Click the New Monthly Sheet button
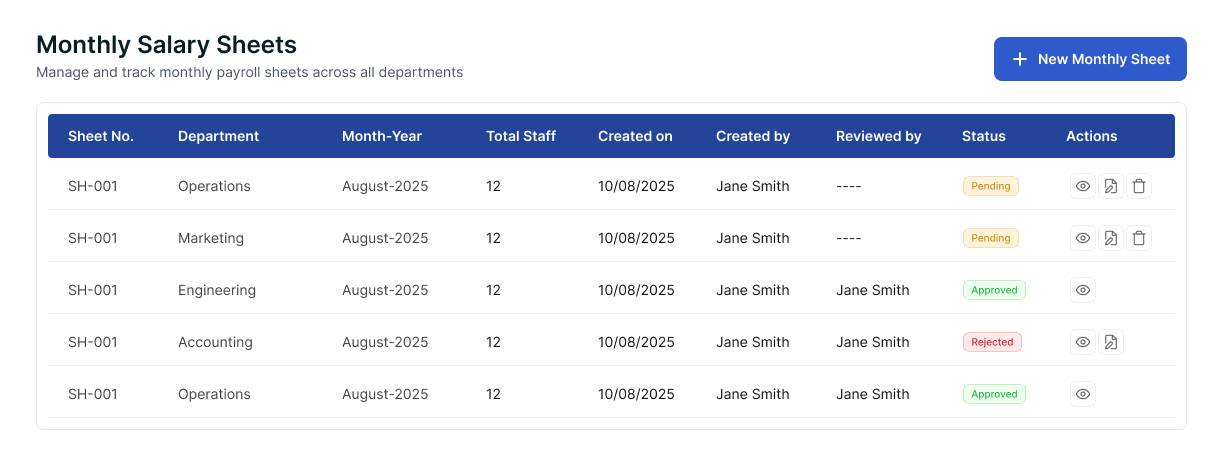This screenshot has height=466, width=1223. click(1089, 59)
